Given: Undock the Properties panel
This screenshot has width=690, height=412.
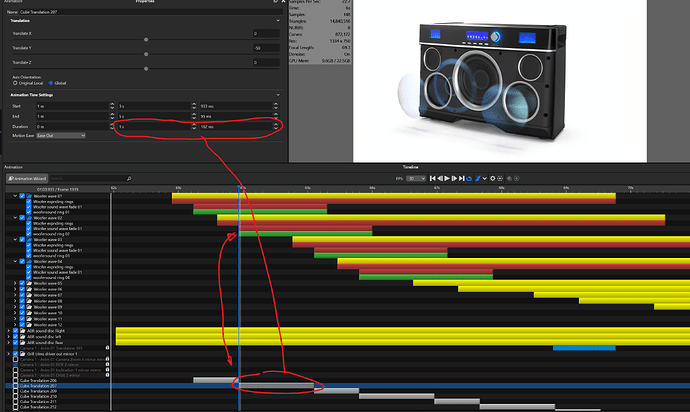Looking at the screenshot, I should [x=275, y=1].
